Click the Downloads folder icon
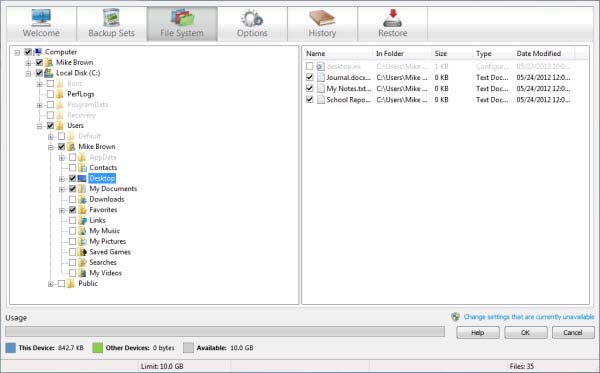The width and height of the screenshot is (600, 373). pyautogui.click(x=82, y=199)
